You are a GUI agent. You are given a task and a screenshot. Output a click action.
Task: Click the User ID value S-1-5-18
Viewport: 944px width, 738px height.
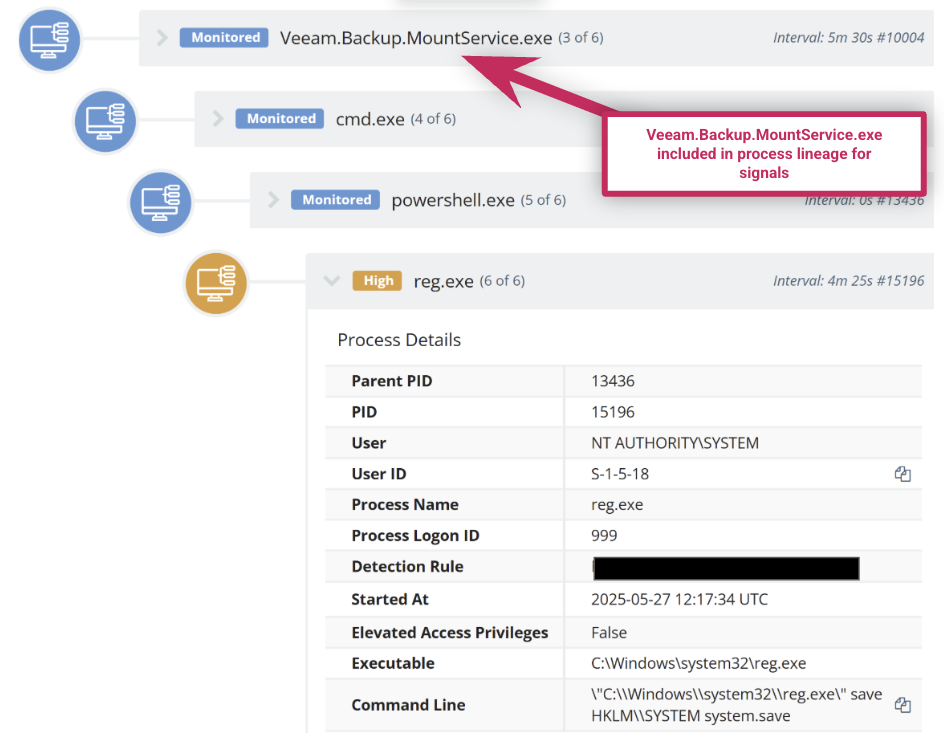pyautogui.click(x=620, y=474)
